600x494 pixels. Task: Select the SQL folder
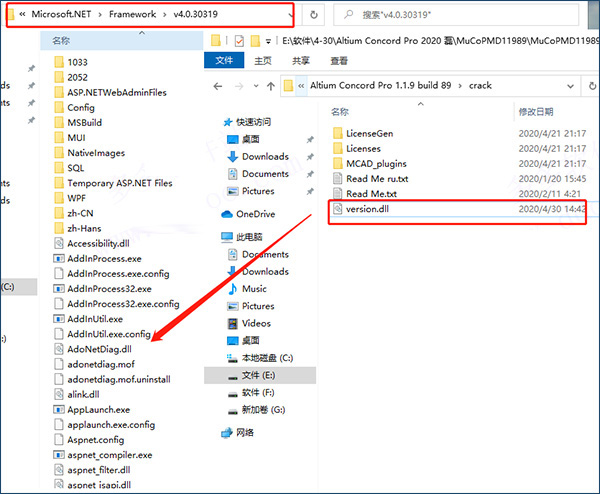click(x=69, y=168)
